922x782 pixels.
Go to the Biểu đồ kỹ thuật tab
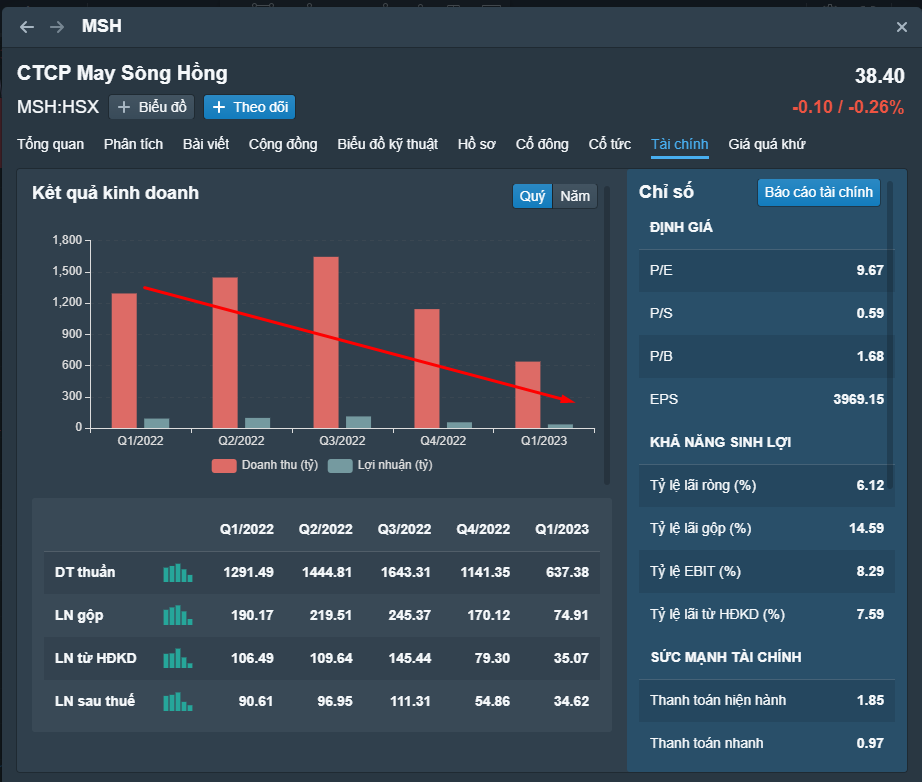pyautogui.click(x=387, y=144)
